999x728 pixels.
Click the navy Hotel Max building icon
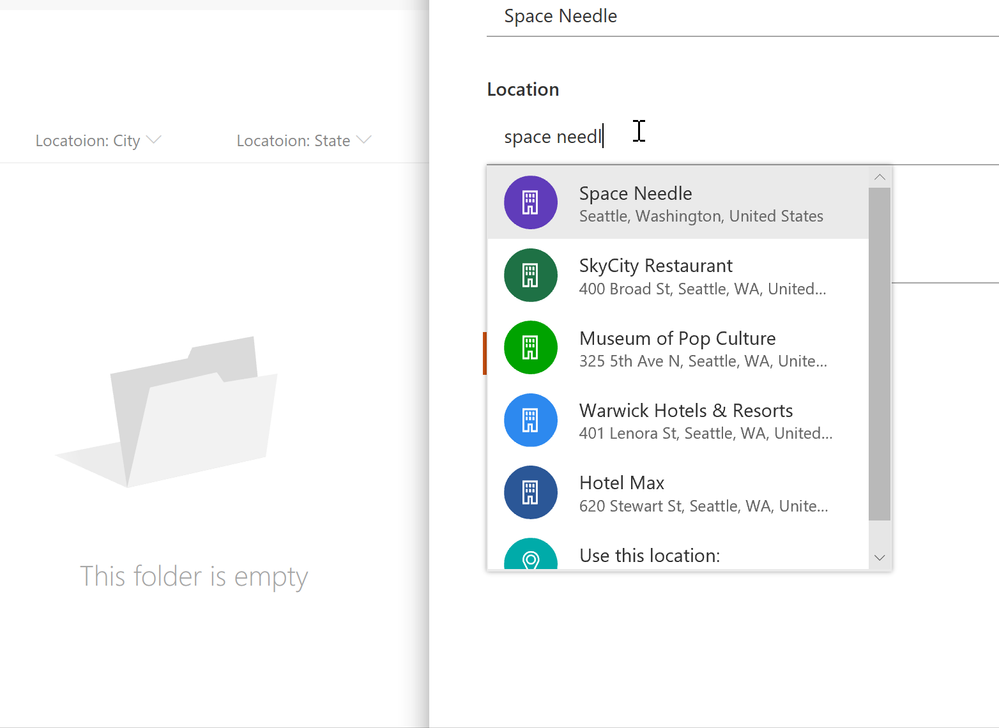[x=530, y=492]
